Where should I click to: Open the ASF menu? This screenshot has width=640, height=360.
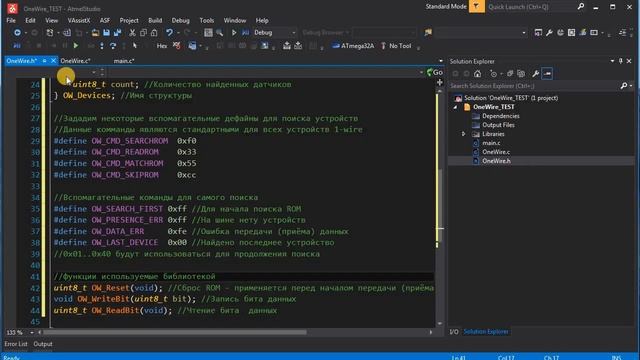click(104, 20)
